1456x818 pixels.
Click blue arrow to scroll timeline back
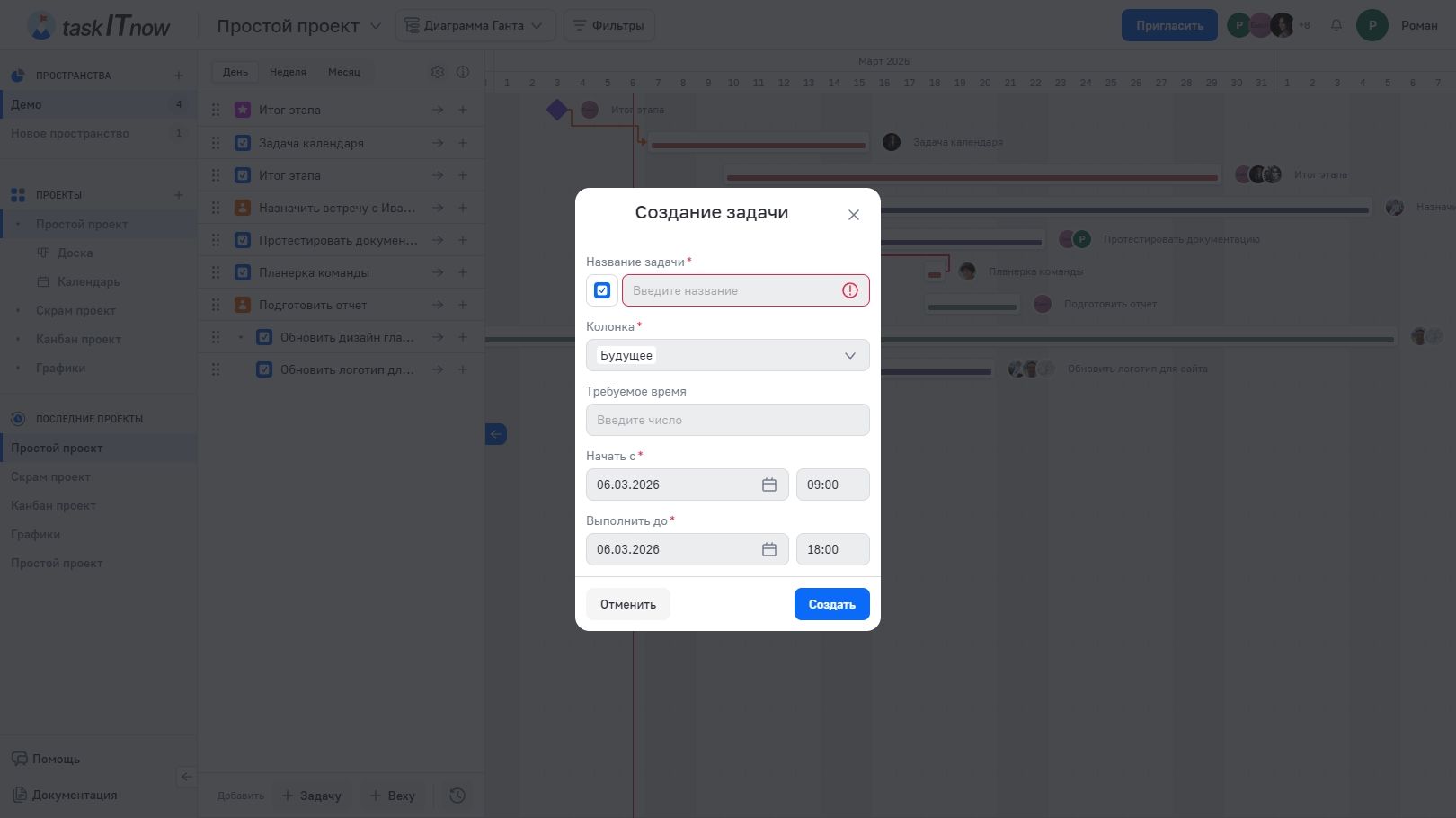pyautogui.click(x=496, y=434)
